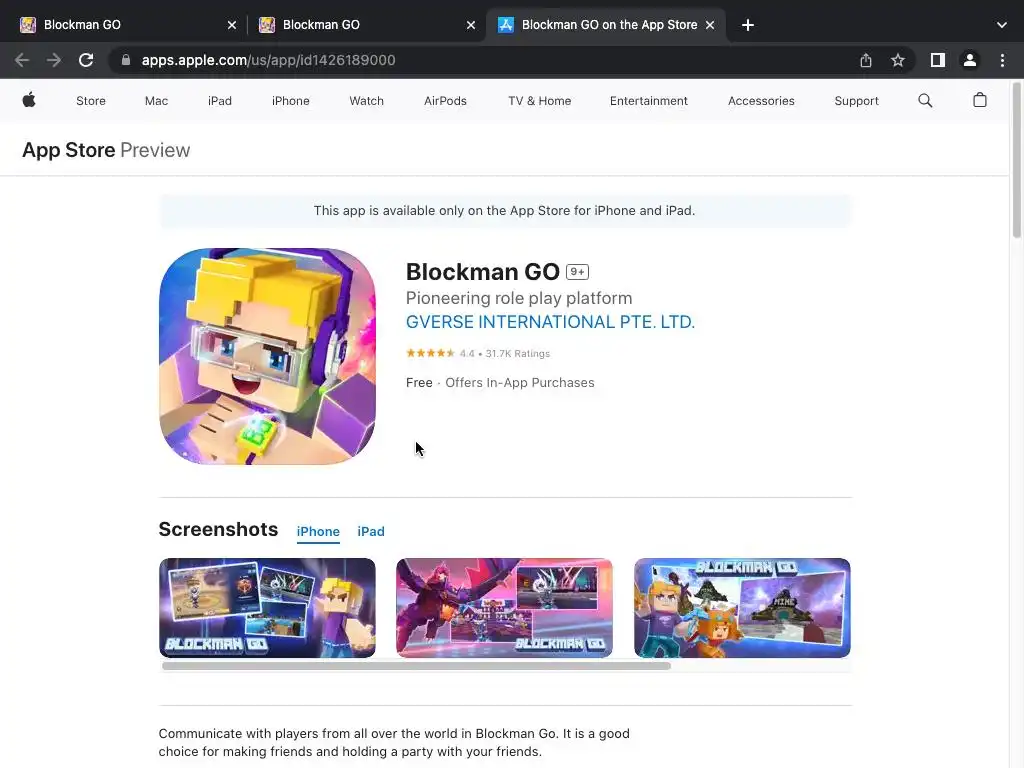This screenshot has height=768, width=1024.
Task: Open the third screenshot with Mine island
Action: [742, 608]
